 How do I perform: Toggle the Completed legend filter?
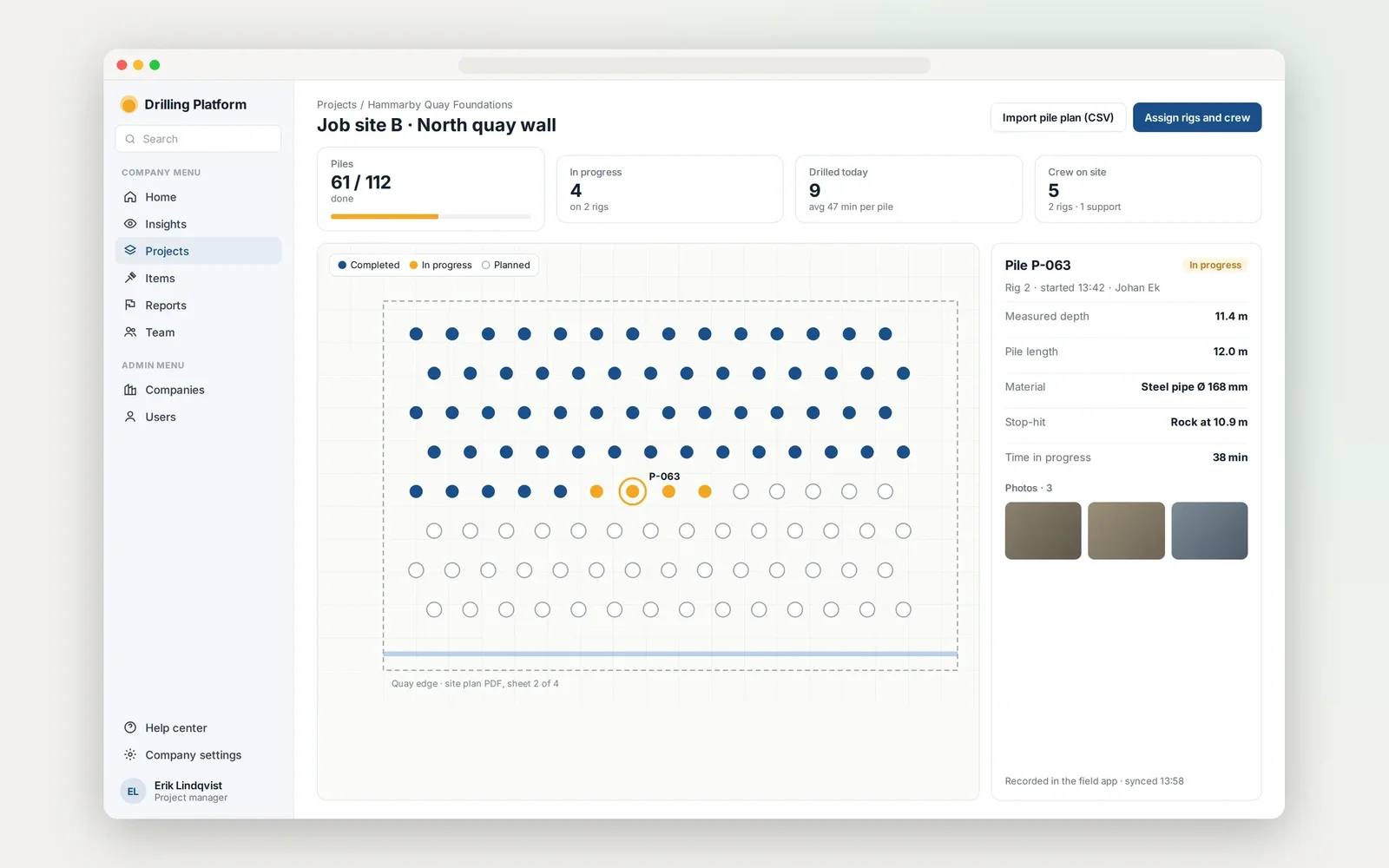point(368,265)
